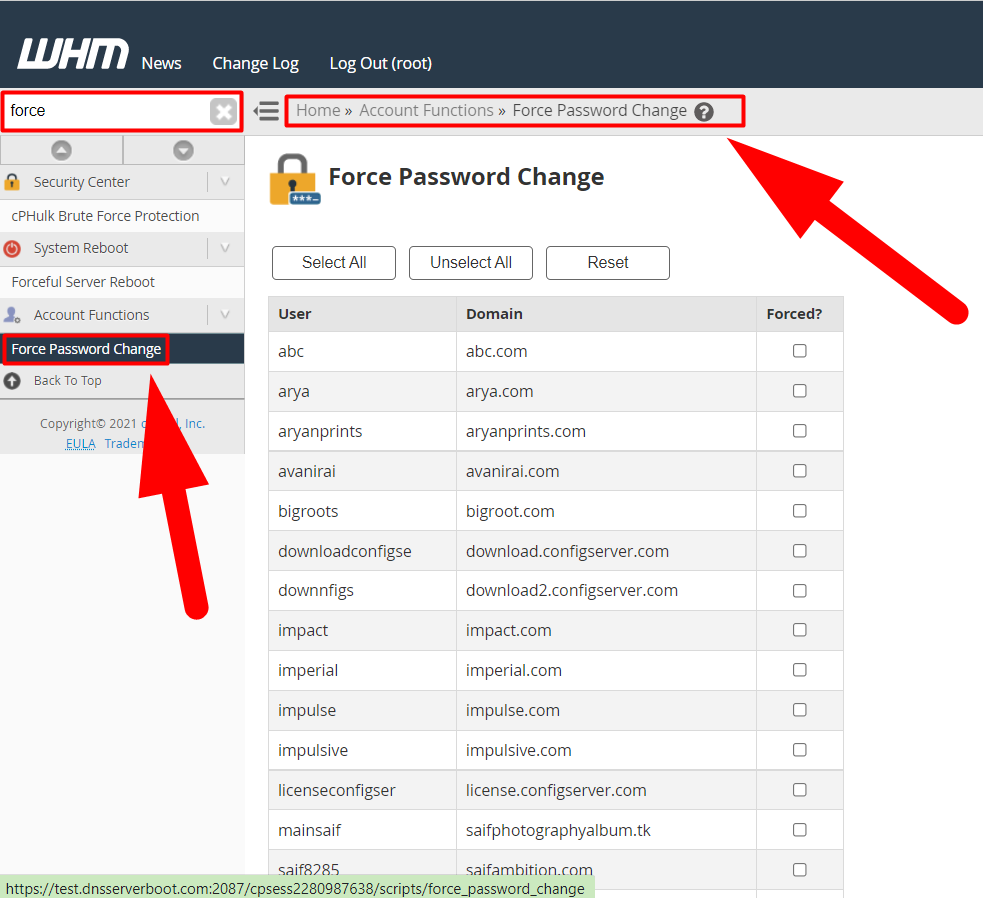The image size is (983, 898).
Task: Click domain aryanprints.com
Action: (525, 431)
